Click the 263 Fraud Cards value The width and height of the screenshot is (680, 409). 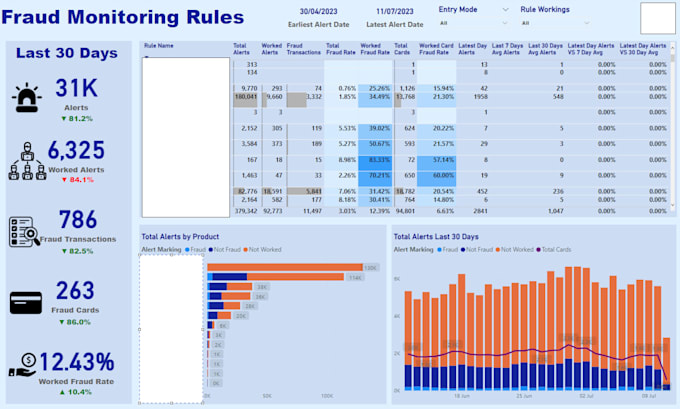click(75, 291)
